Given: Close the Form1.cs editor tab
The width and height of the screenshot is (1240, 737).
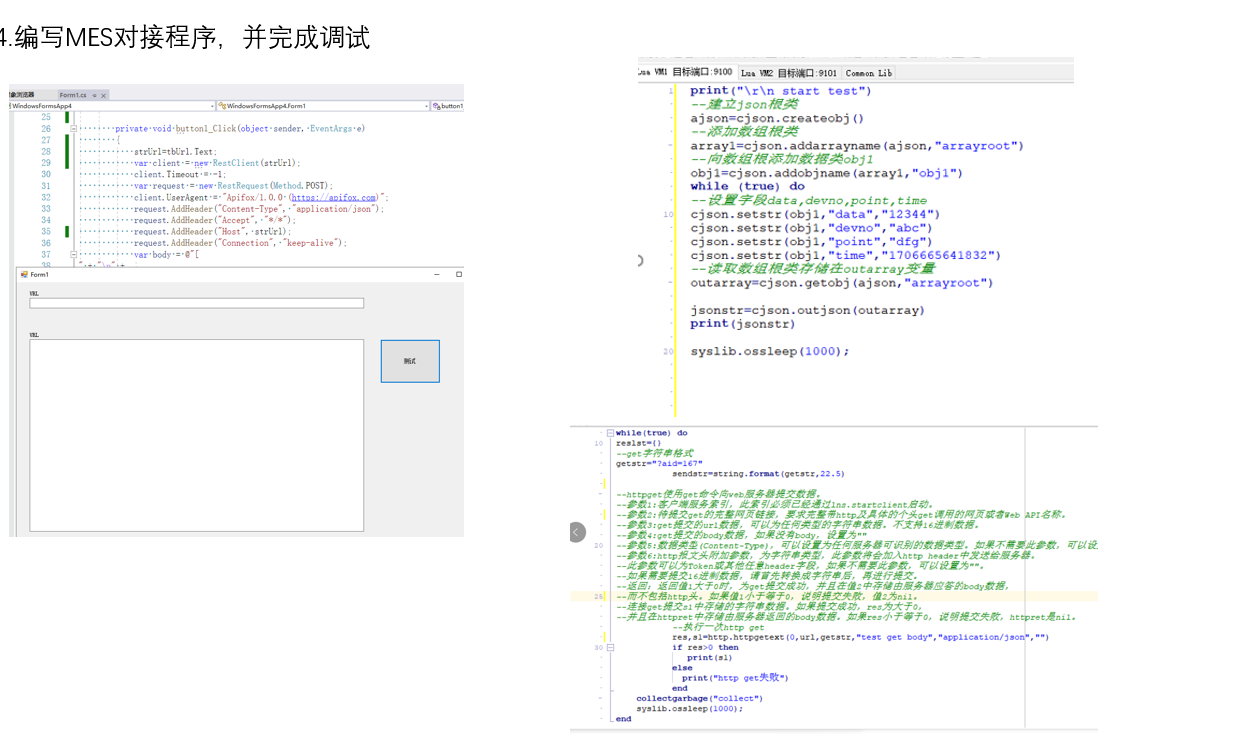Looking at the screenshot, I should point(103,95).
